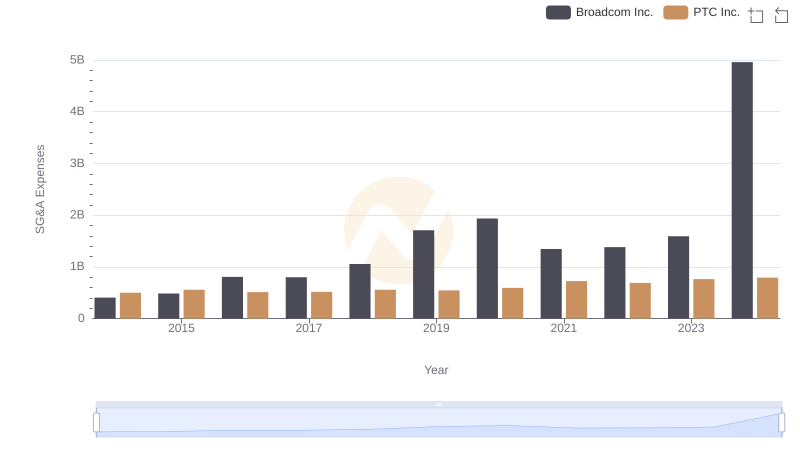
Task: Click the 2019 x-axis label
Action: (x=436, y=328)
